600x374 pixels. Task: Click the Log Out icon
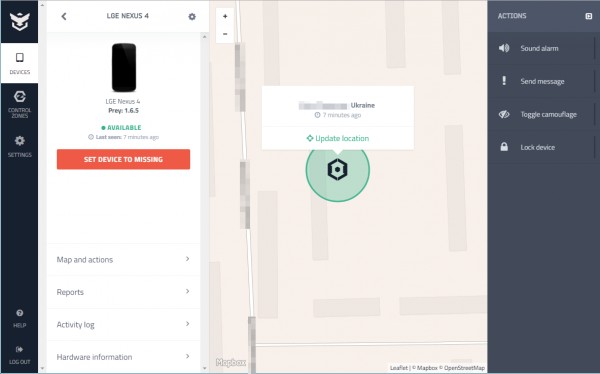click(20, 349)
